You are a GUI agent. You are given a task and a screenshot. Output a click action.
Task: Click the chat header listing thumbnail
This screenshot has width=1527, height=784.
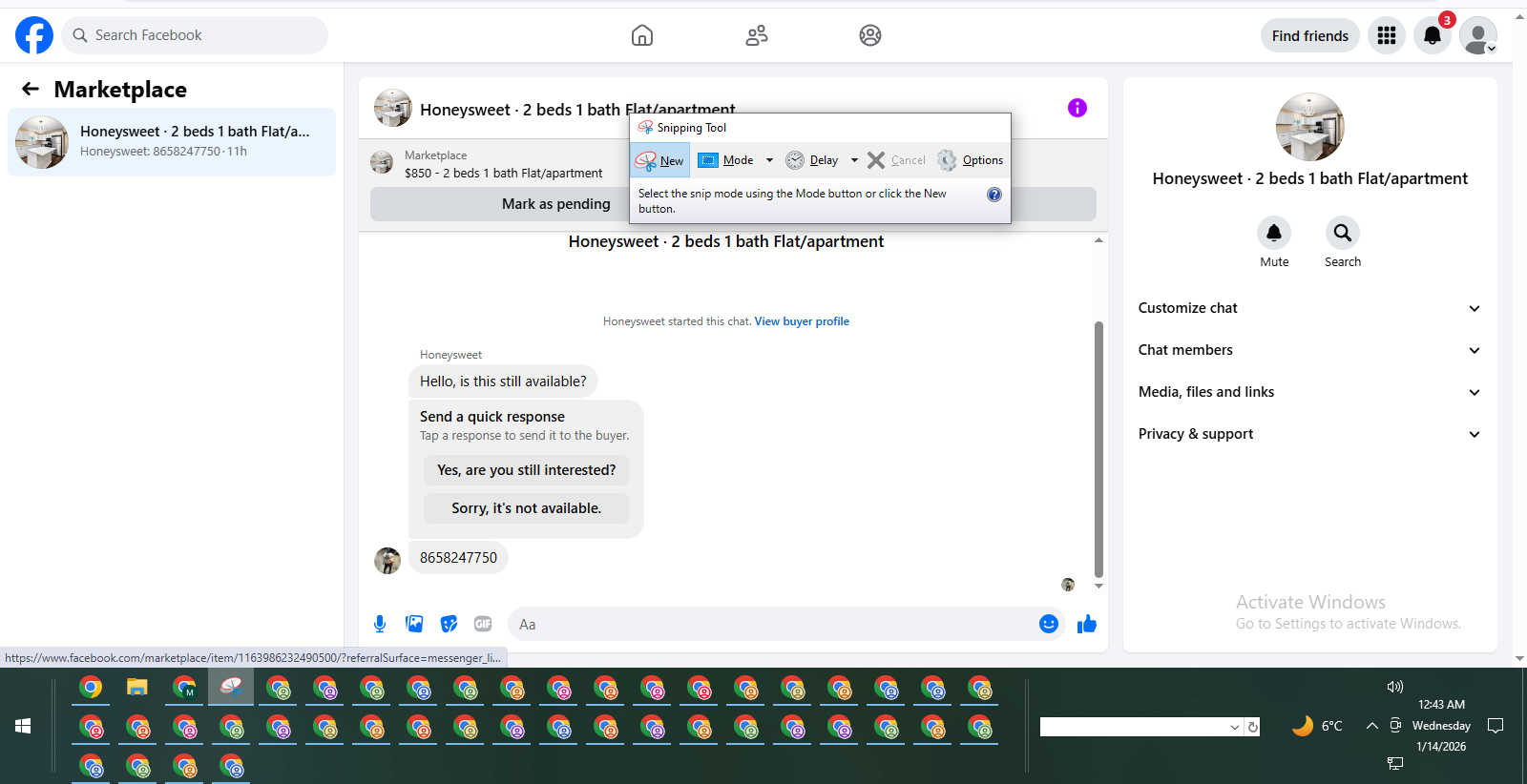[x=393, y=109]
